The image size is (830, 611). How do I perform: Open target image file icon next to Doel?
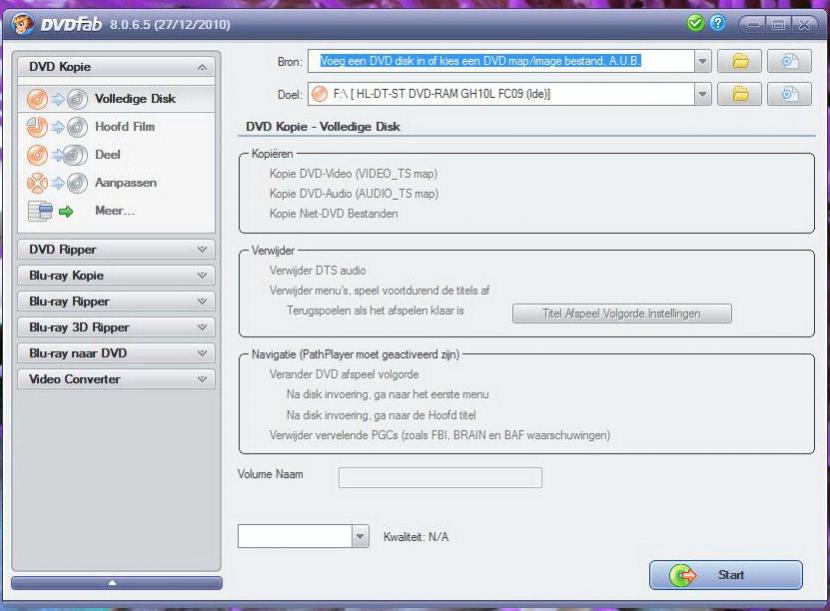[789, 94]
